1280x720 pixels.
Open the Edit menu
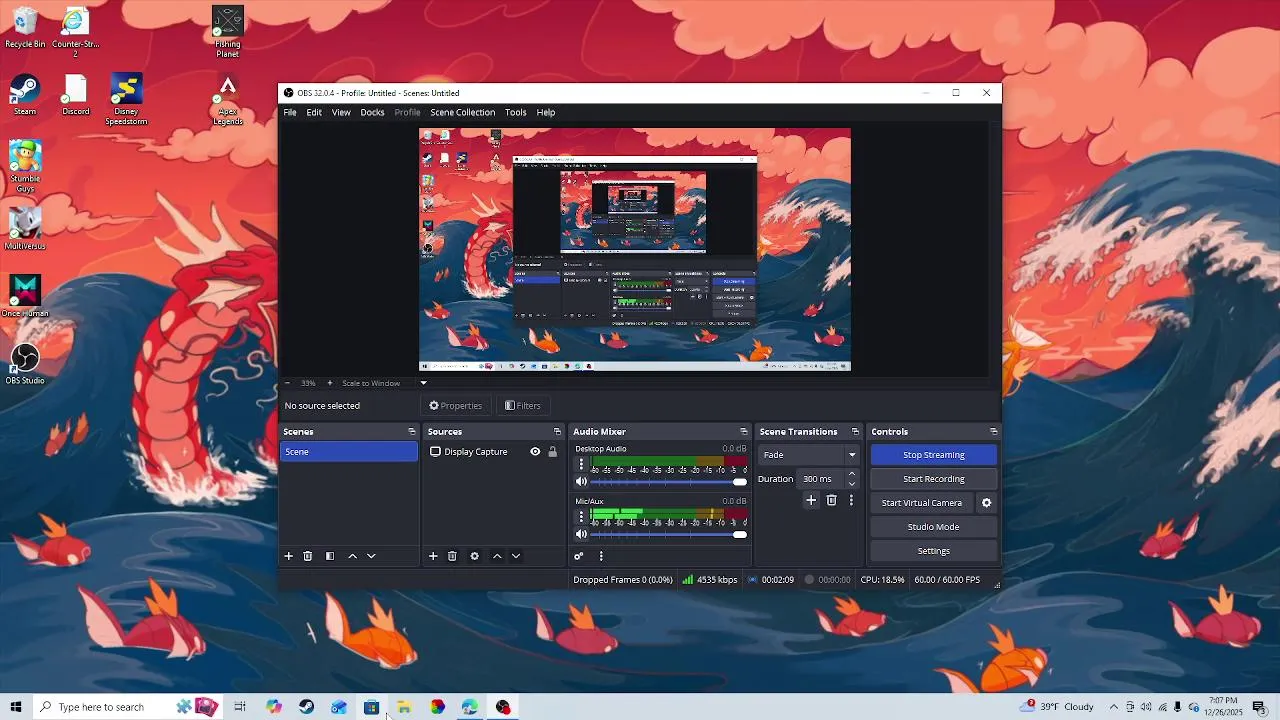314,112
